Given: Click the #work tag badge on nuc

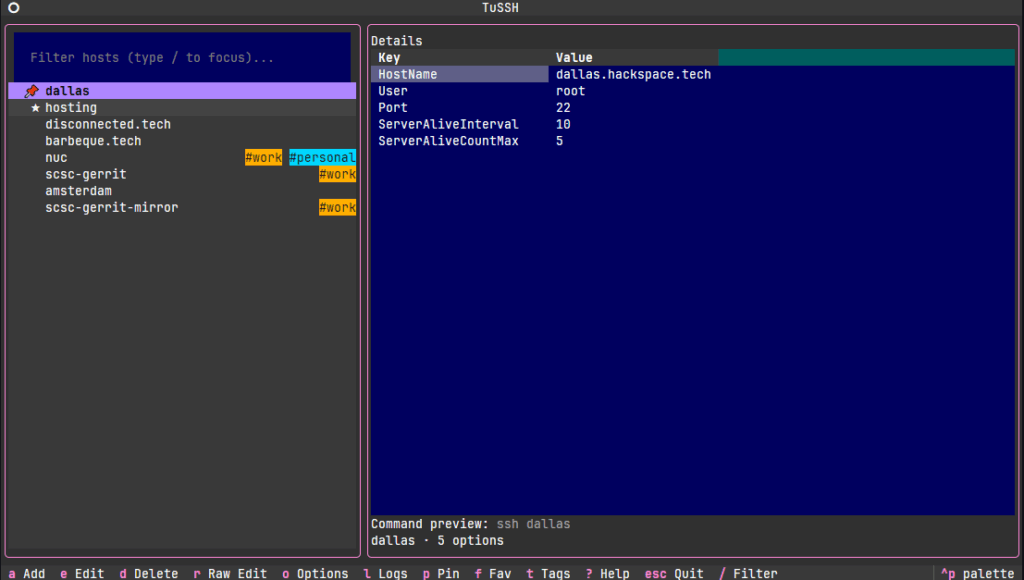Looking at the screenshot, I should coord(263,157).
